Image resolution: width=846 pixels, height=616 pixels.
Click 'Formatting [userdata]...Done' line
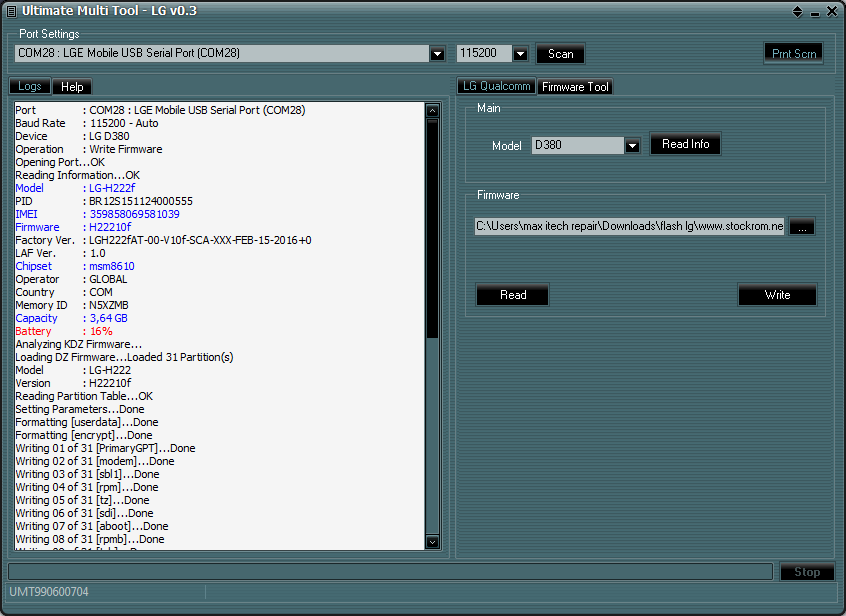[x=87, y=422]
